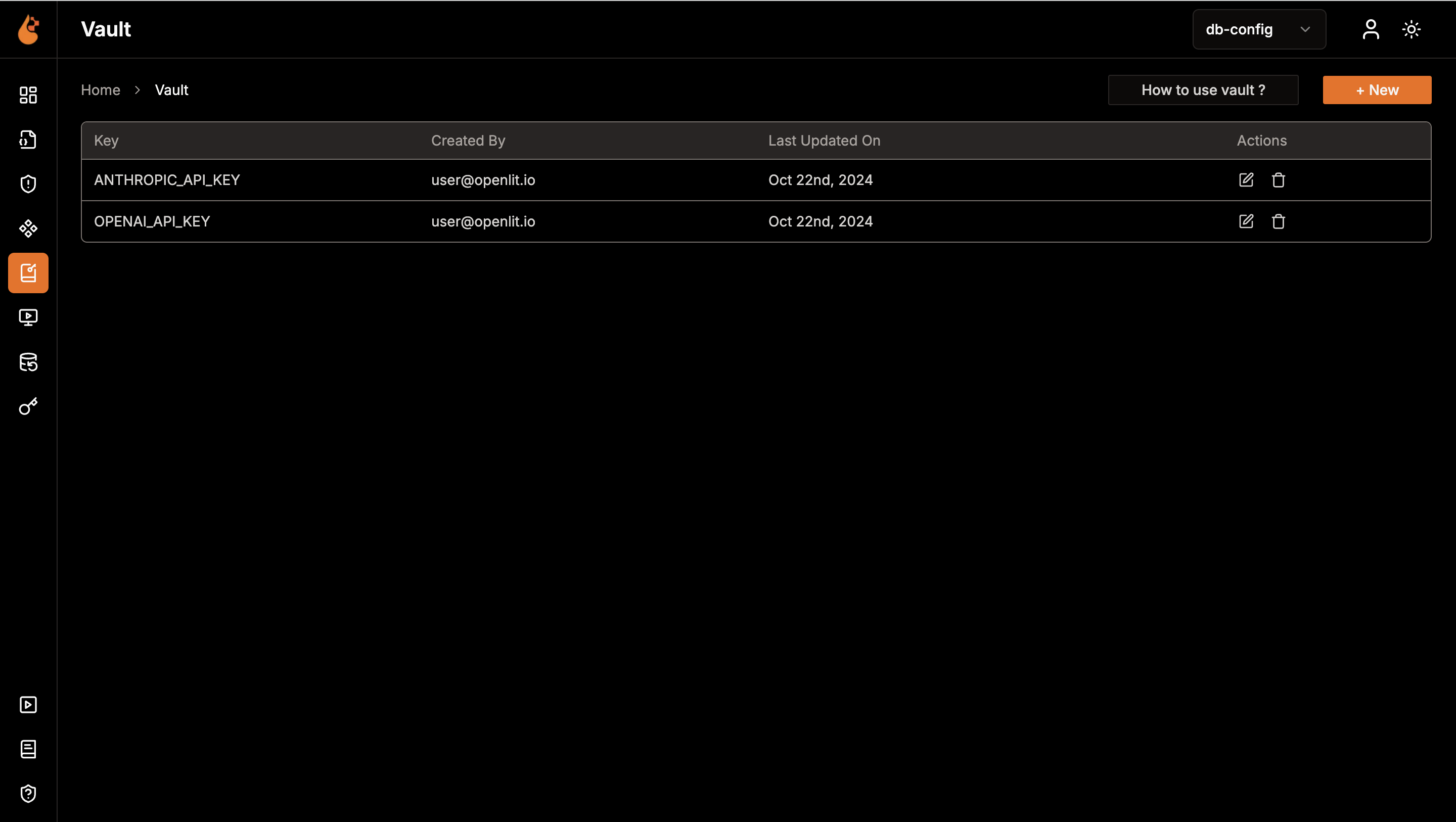Viewport: 1456px width, 822px height.
Task: Toggle the light/dark theme sun icon
Action: point(1412,29)
